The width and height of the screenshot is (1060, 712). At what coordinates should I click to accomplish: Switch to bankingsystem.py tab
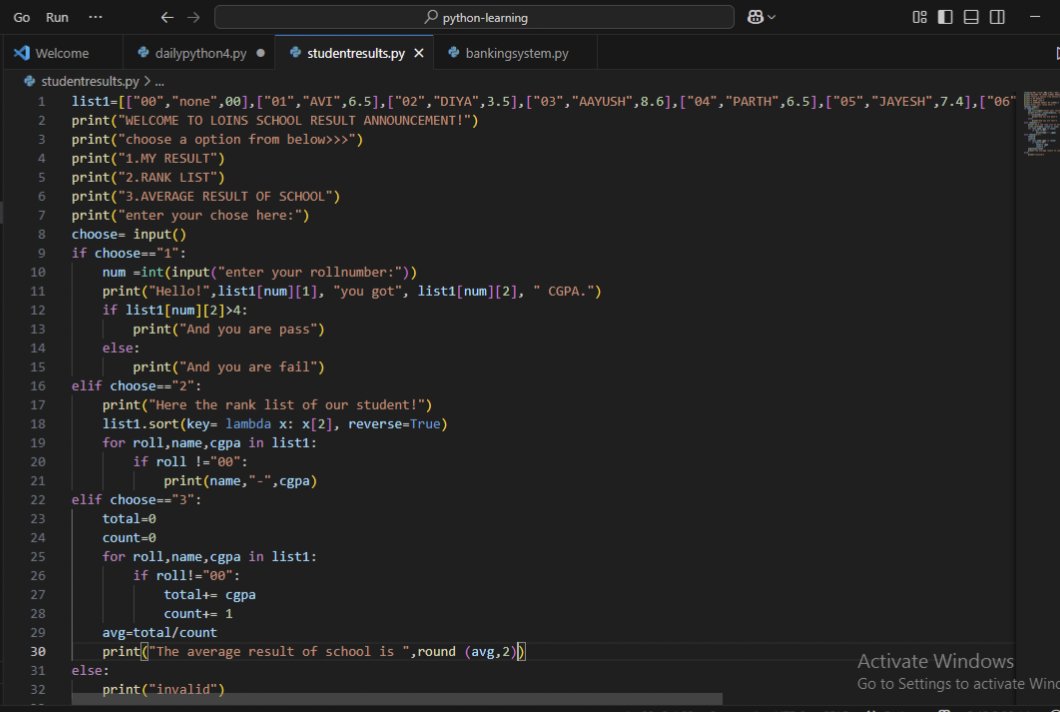click(x=516, y=53)
